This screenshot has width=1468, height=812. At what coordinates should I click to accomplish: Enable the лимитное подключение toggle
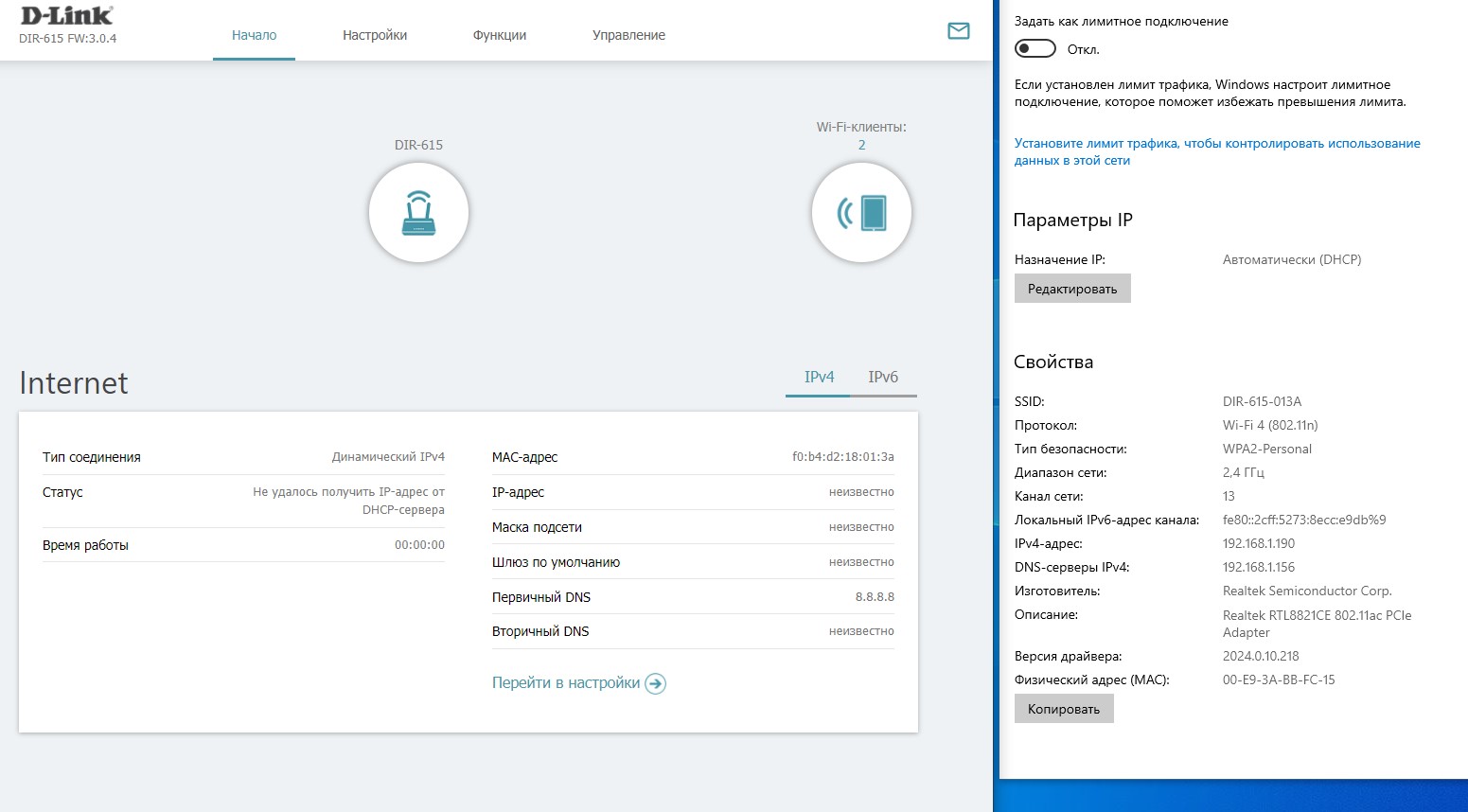(1035, 48)
